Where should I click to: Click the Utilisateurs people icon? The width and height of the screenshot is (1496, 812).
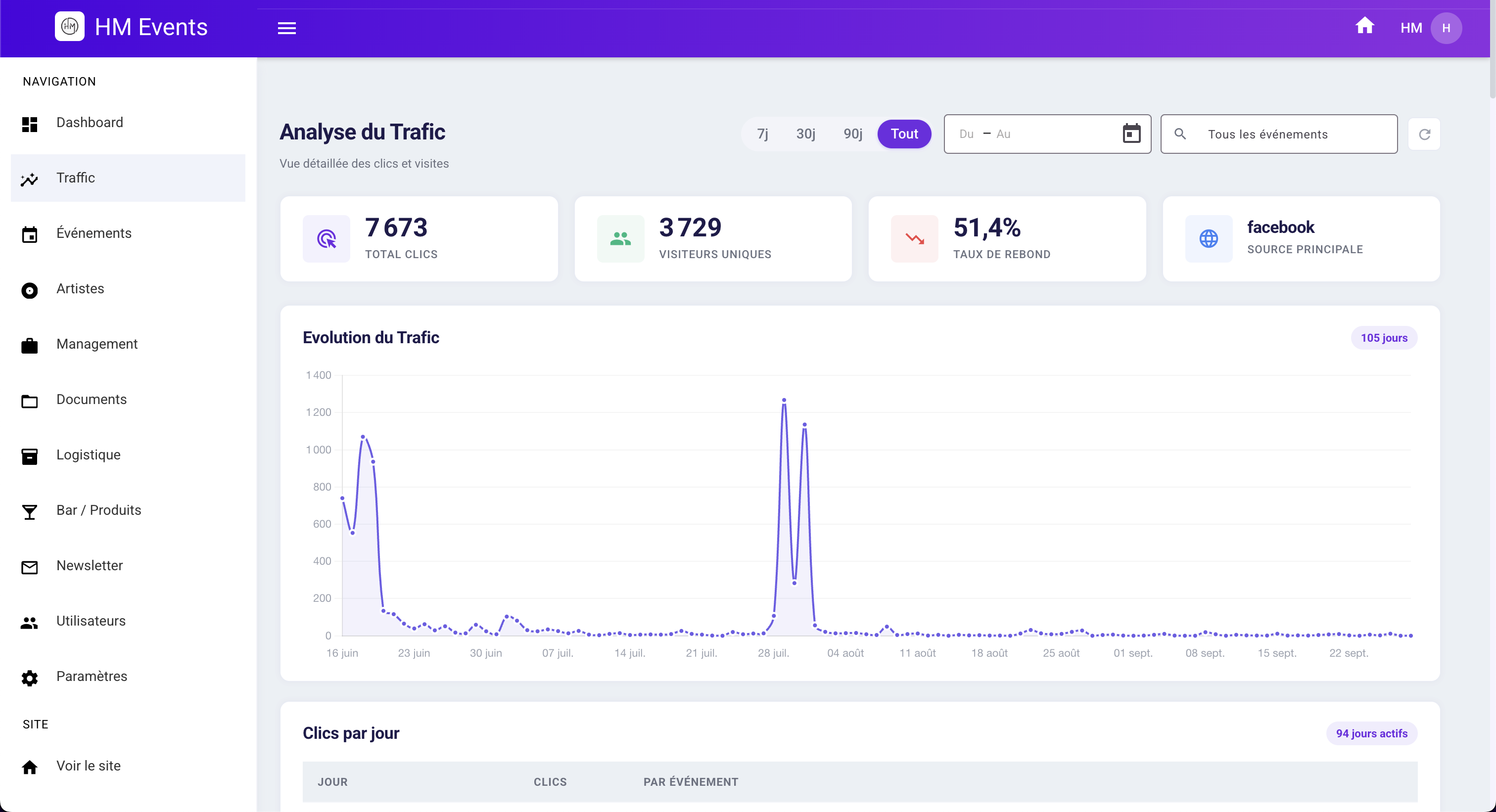coord(30,623)
